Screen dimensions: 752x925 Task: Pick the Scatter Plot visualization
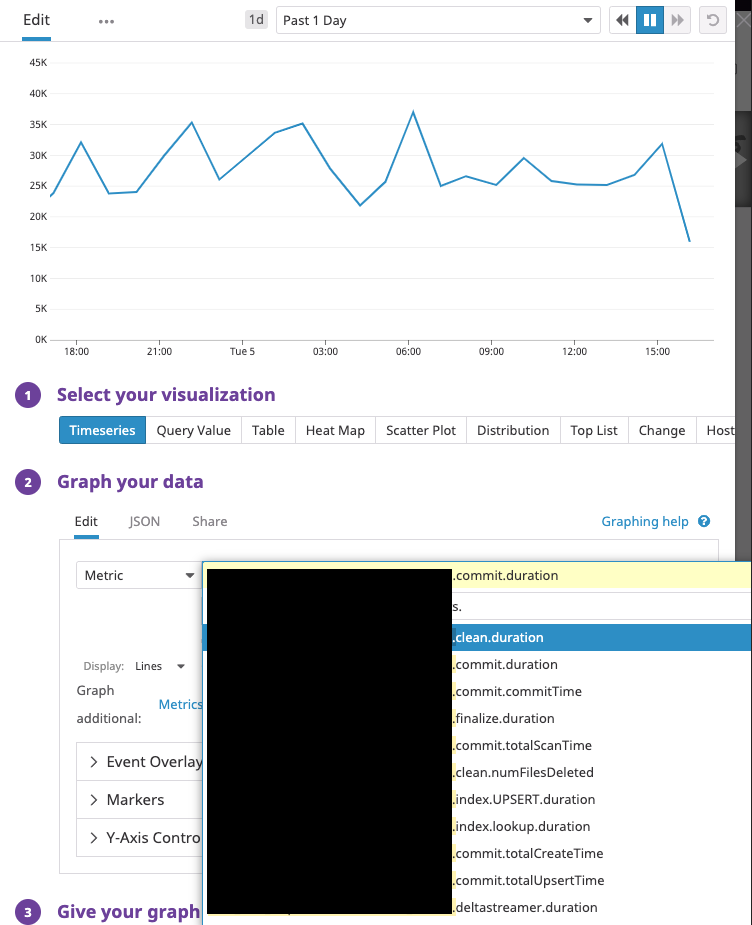click(421, 430)
